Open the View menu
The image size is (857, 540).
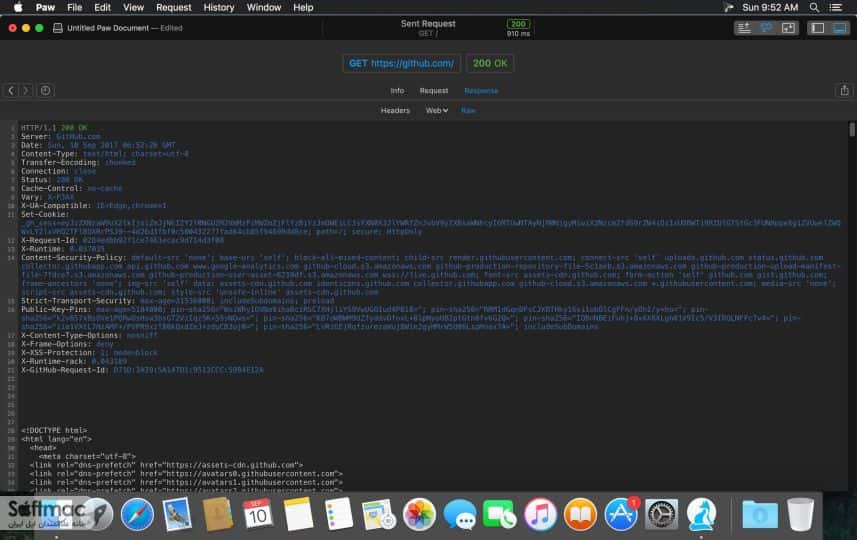click(x=133, y=7)
